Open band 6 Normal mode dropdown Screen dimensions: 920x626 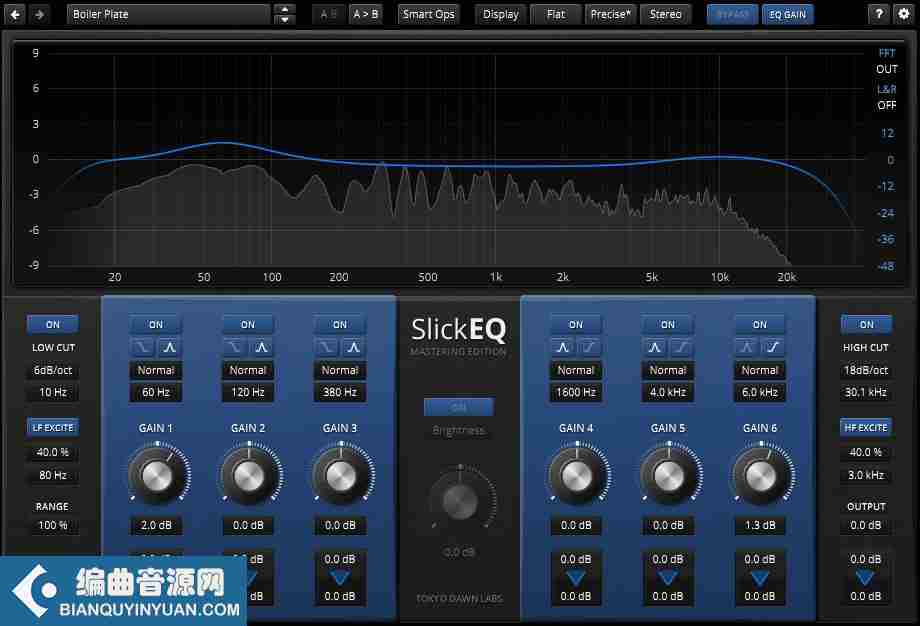[760, 370]
